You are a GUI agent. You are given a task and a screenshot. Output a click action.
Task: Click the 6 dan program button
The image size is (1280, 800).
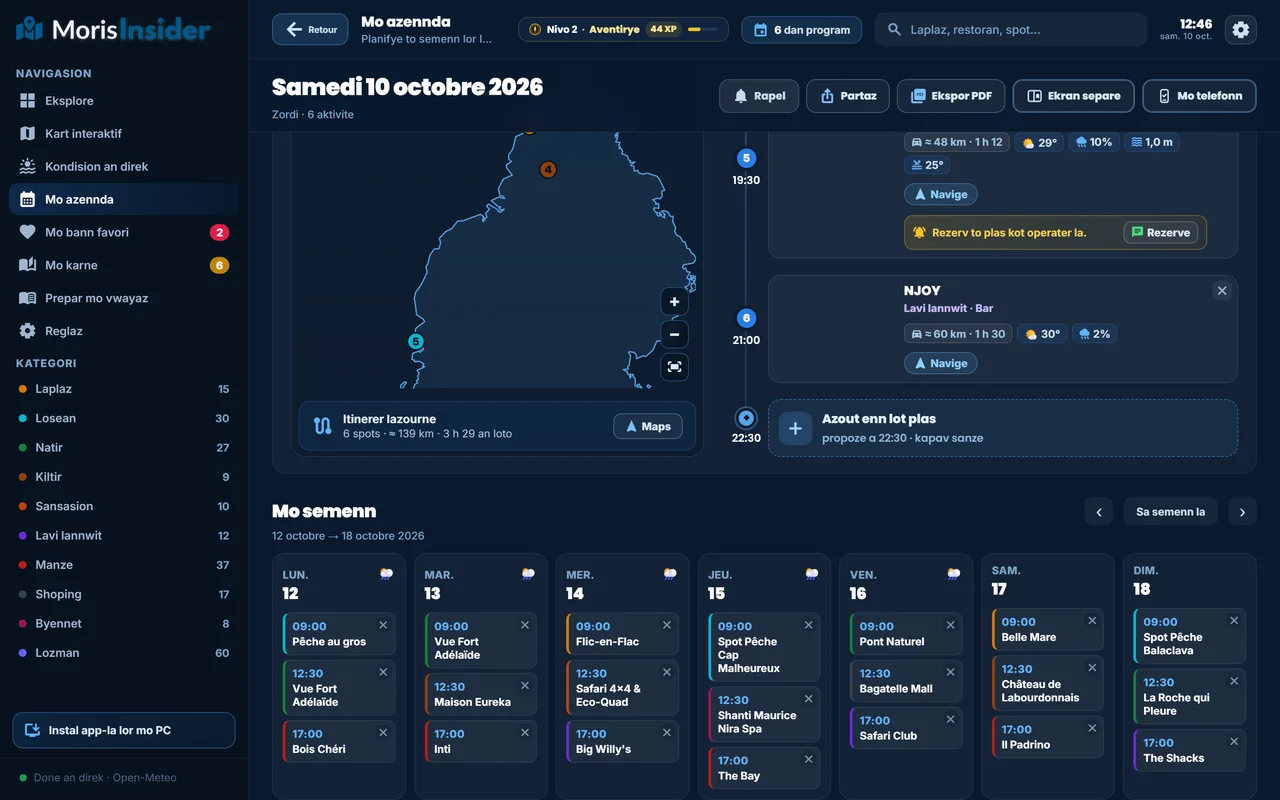[x=802, y=30]
